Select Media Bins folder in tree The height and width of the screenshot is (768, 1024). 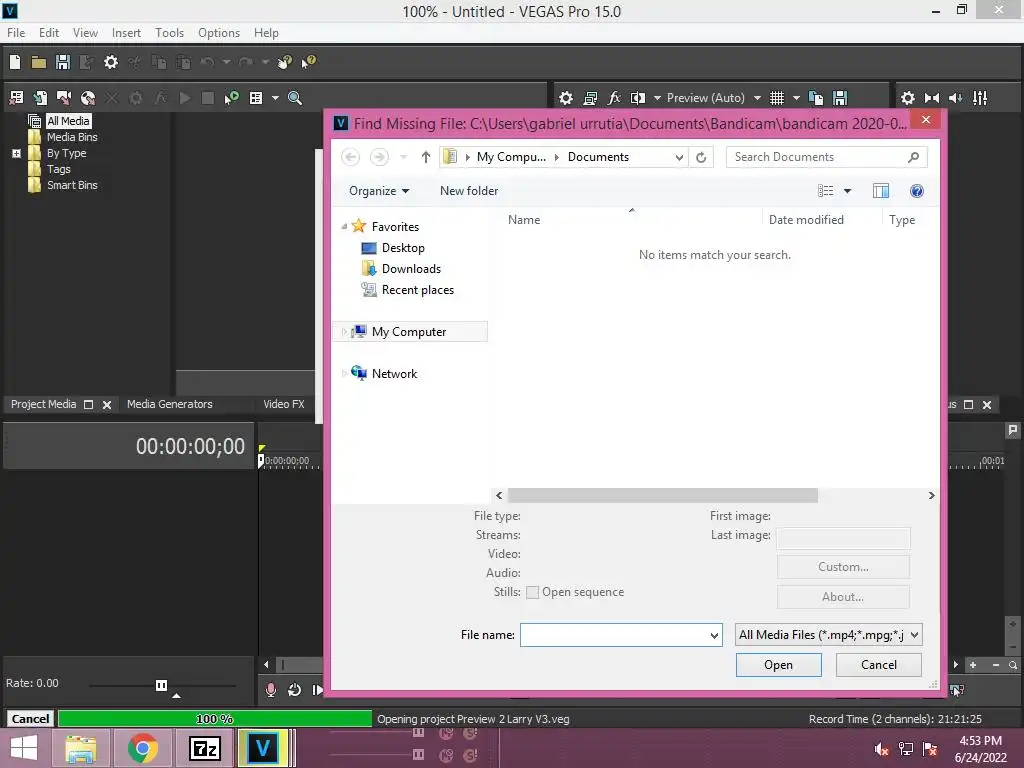tap(72, 137)
